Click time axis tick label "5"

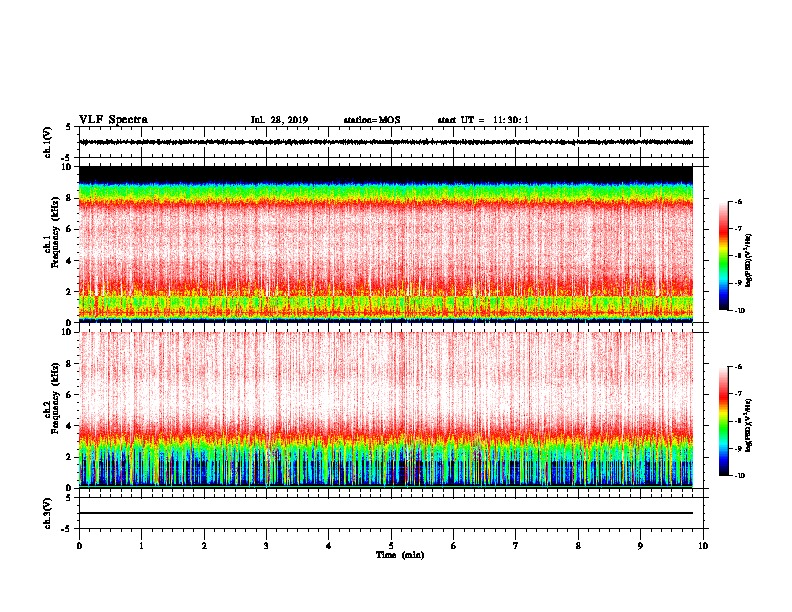[x=391, y=546]
